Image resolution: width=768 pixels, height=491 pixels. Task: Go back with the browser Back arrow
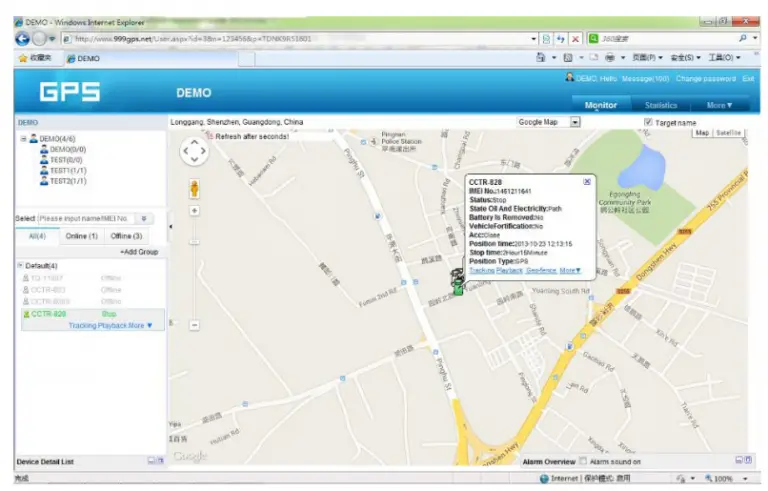click(23, 39)
